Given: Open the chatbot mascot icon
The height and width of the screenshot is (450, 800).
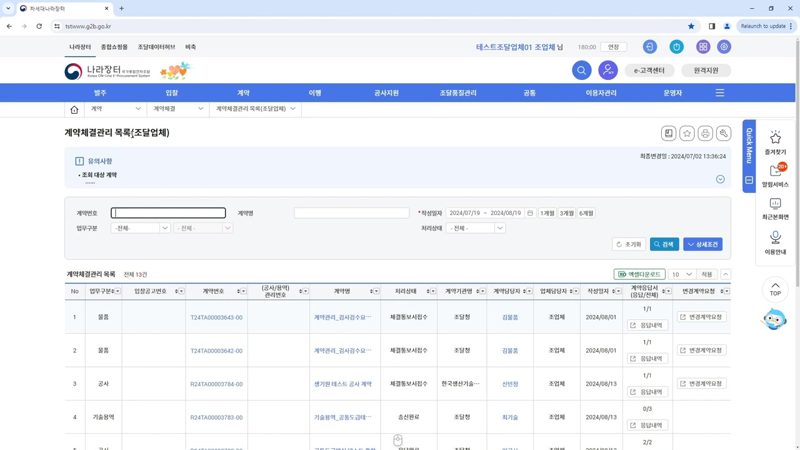Looking at the screenshot, I should click(x=774, y=319).
